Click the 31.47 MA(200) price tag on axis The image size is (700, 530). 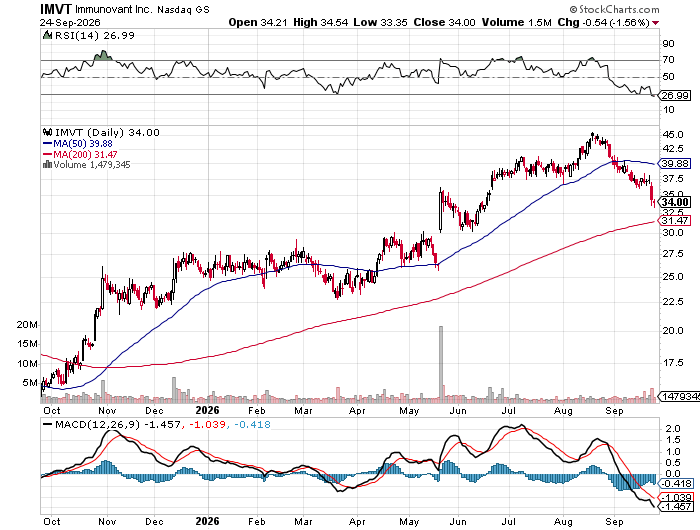point(675,221)
